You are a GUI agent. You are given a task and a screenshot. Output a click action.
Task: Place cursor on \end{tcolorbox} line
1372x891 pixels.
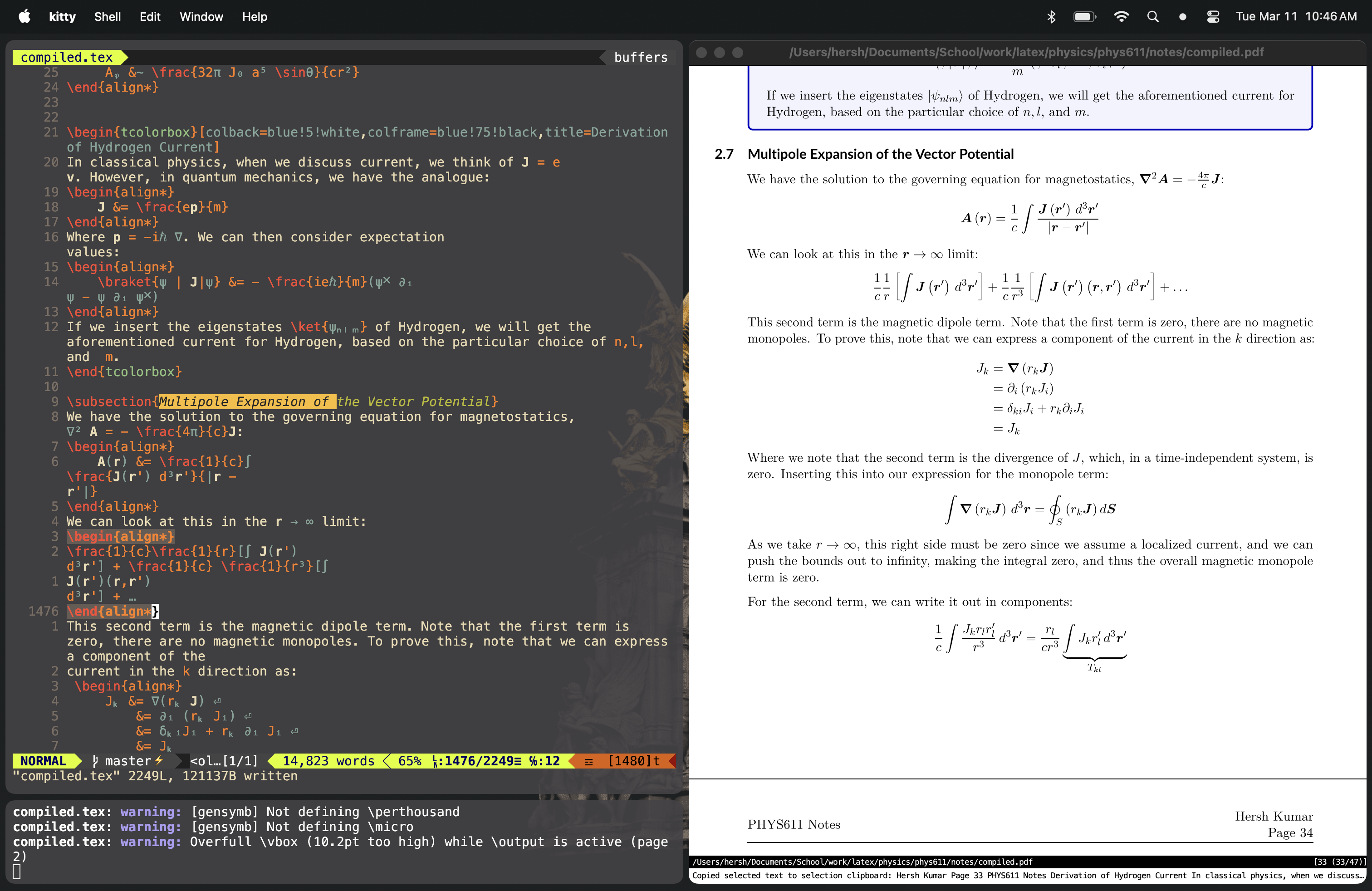click(x=124, y=372)
